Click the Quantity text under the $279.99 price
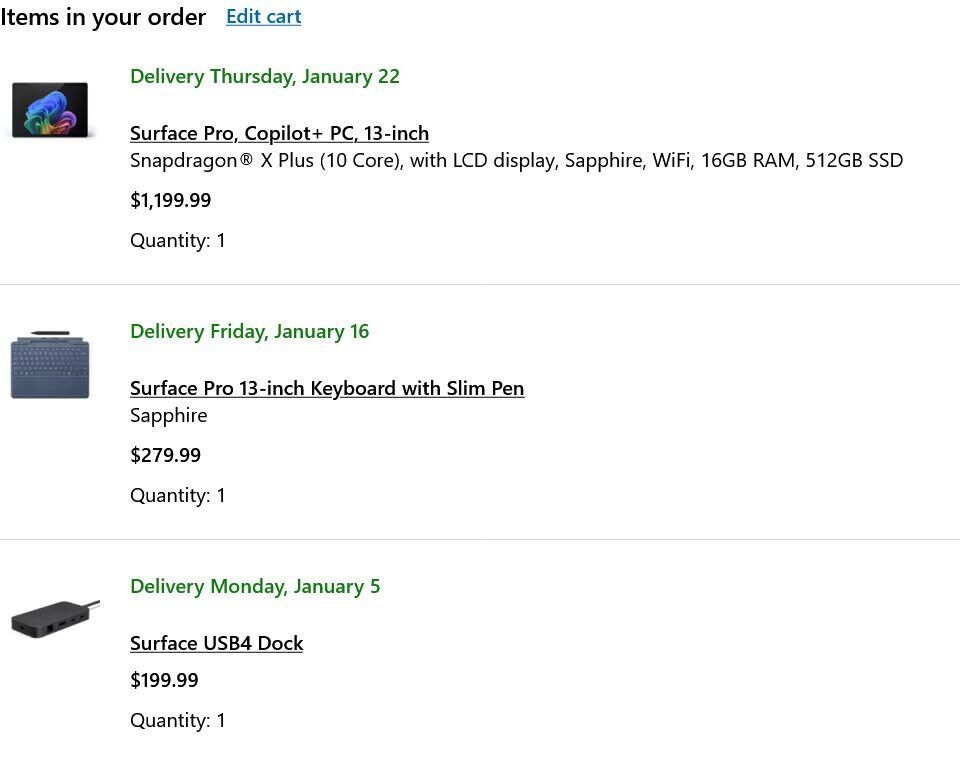 click(178, 495)
